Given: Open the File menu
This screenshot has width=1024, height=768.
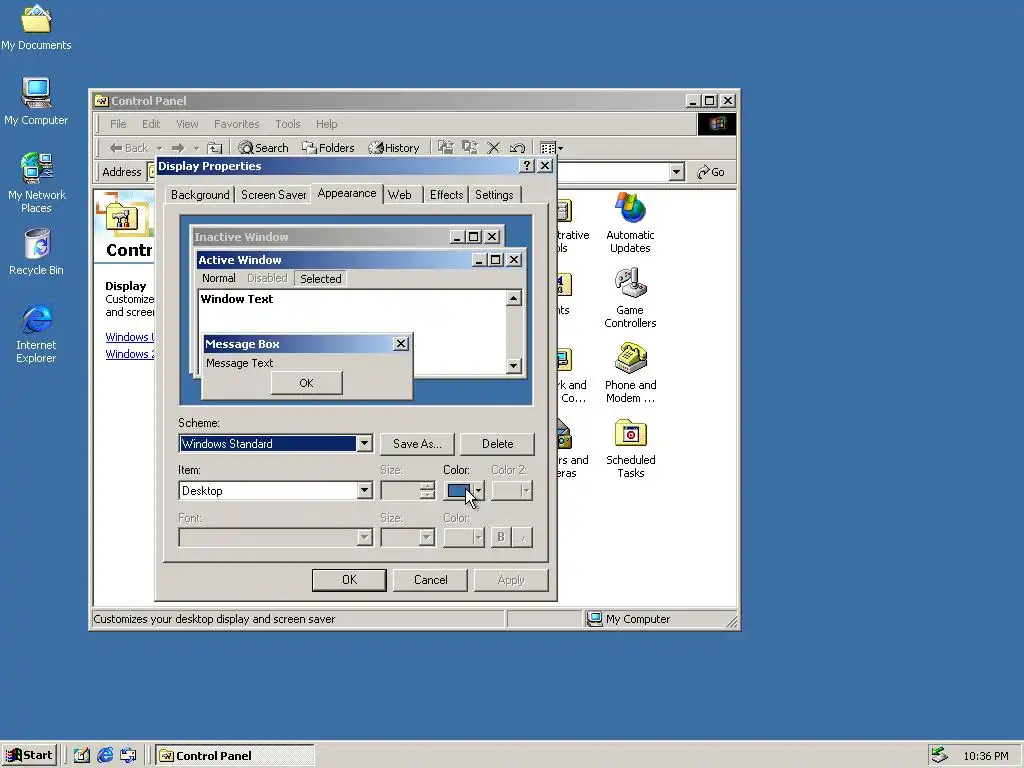Looking at the screenshot, I should tap(118, 124).
